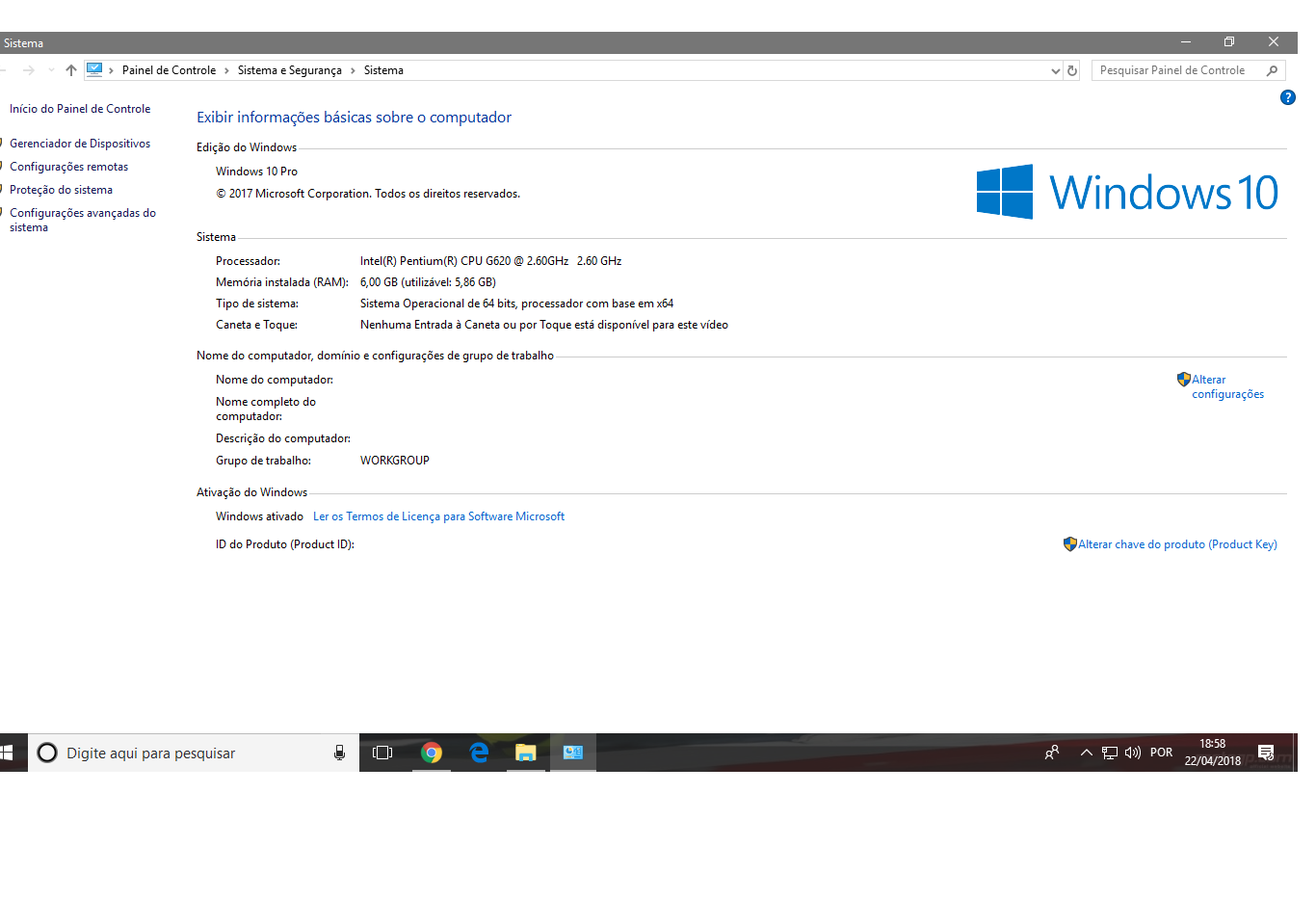Click the forward navigation arrow
Image resolution: width=1316 pixels, height=899 pixels.
(x=29, y=70)
